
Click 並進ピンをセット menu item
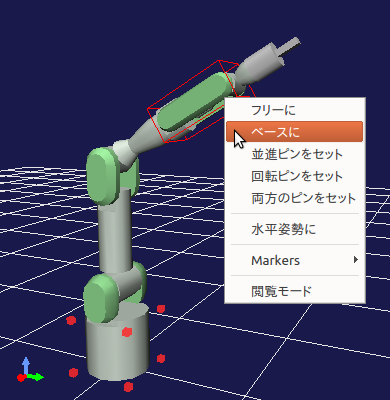coord(295,154)
